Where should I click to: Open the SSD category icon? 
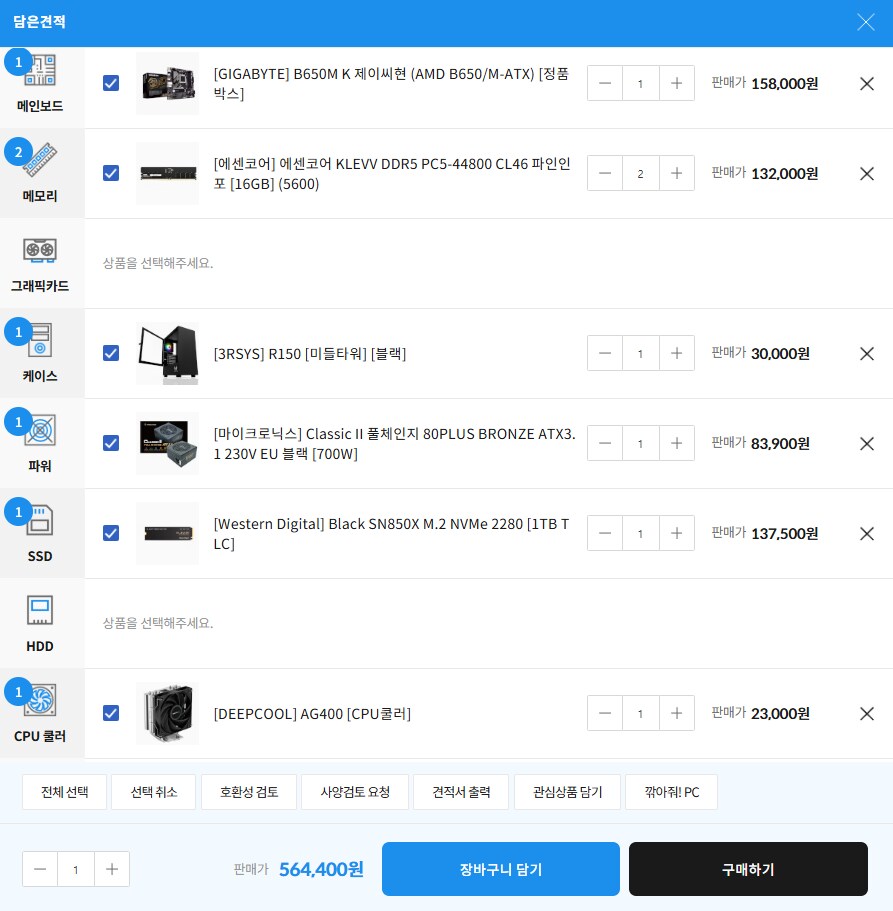(40, 521)
